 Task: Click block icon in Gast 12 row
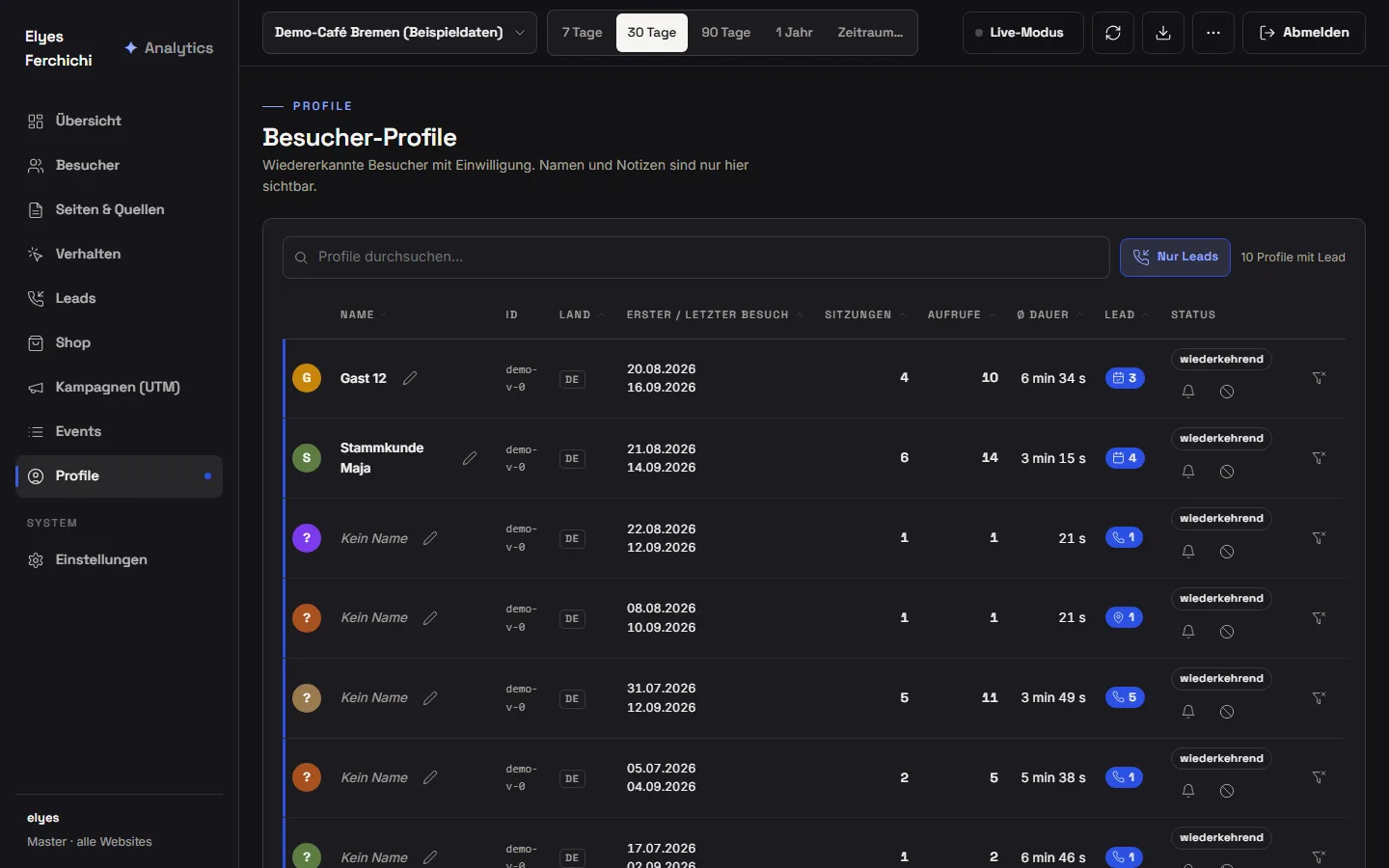click(1227, 392)
